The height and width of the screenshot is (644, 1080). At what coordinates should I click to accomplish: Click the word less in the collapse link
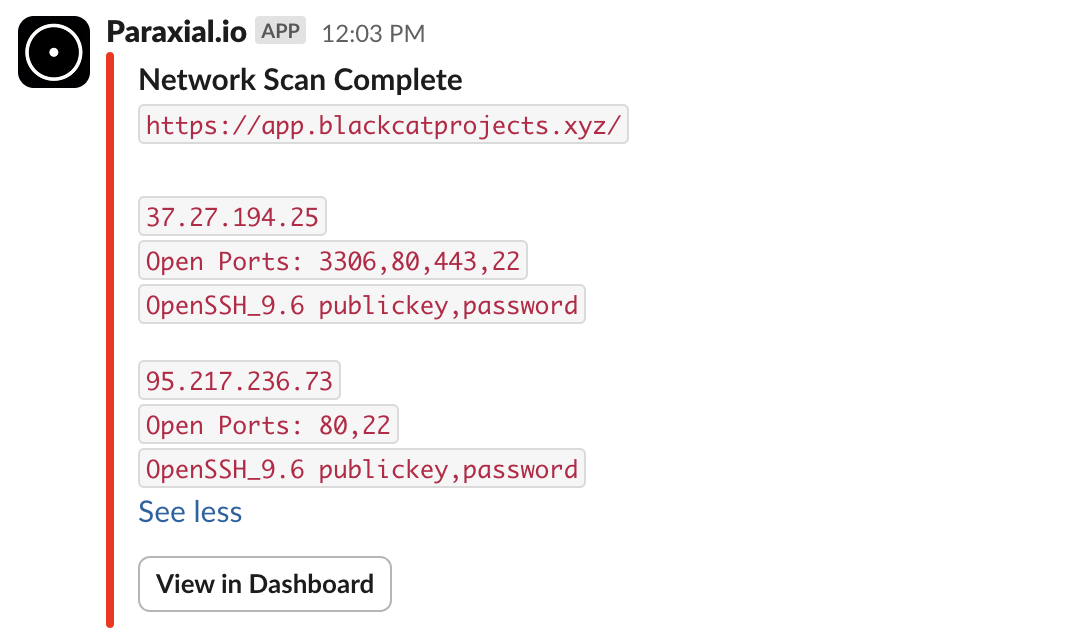click(x=217, y=512)
